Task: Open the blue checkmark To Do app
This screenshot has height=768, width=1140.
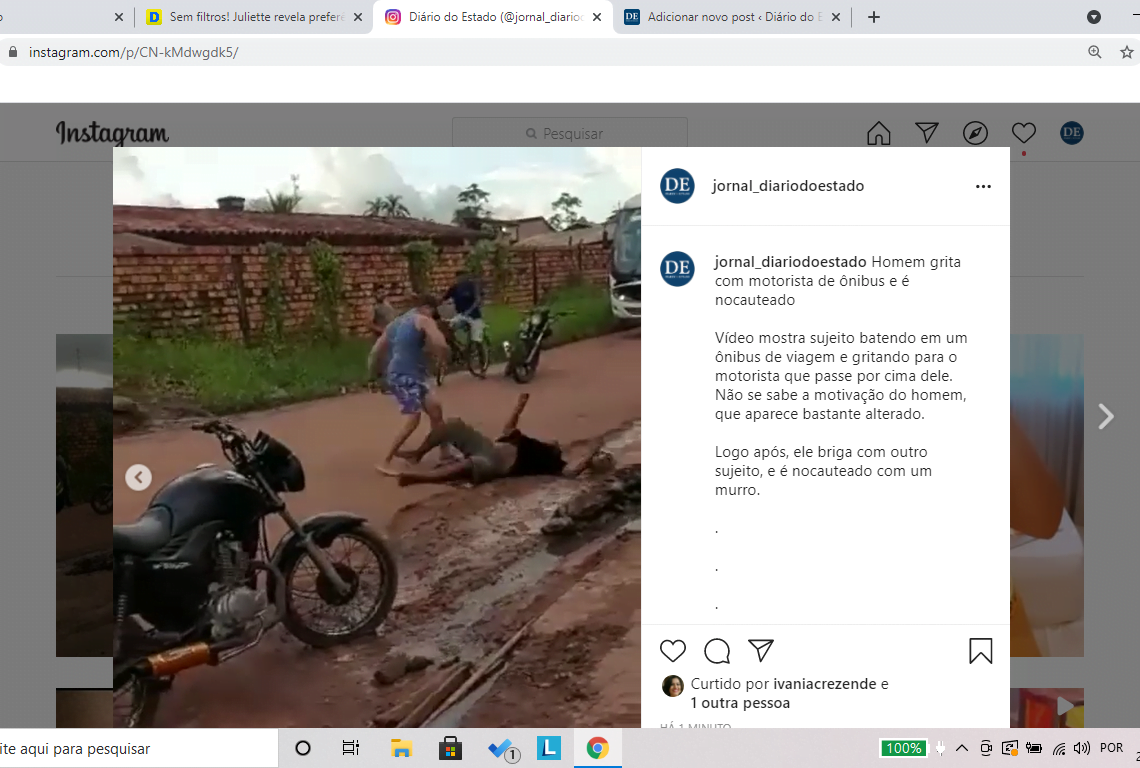Action: [x=502, y=749]
